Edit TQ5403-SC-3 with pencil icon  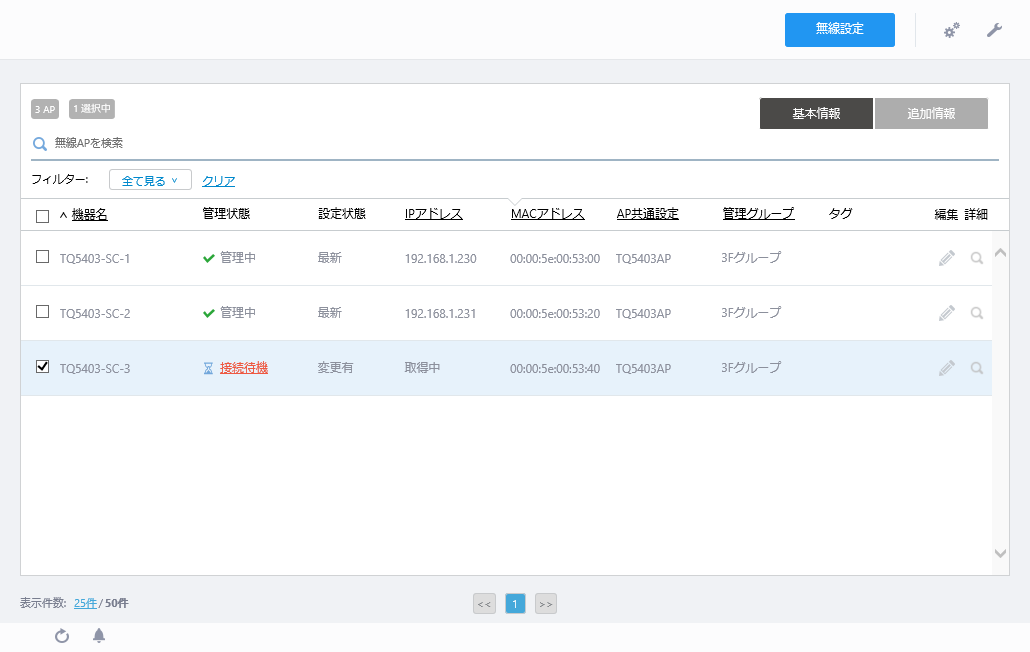pyautogui.click(x=947, y=368)
